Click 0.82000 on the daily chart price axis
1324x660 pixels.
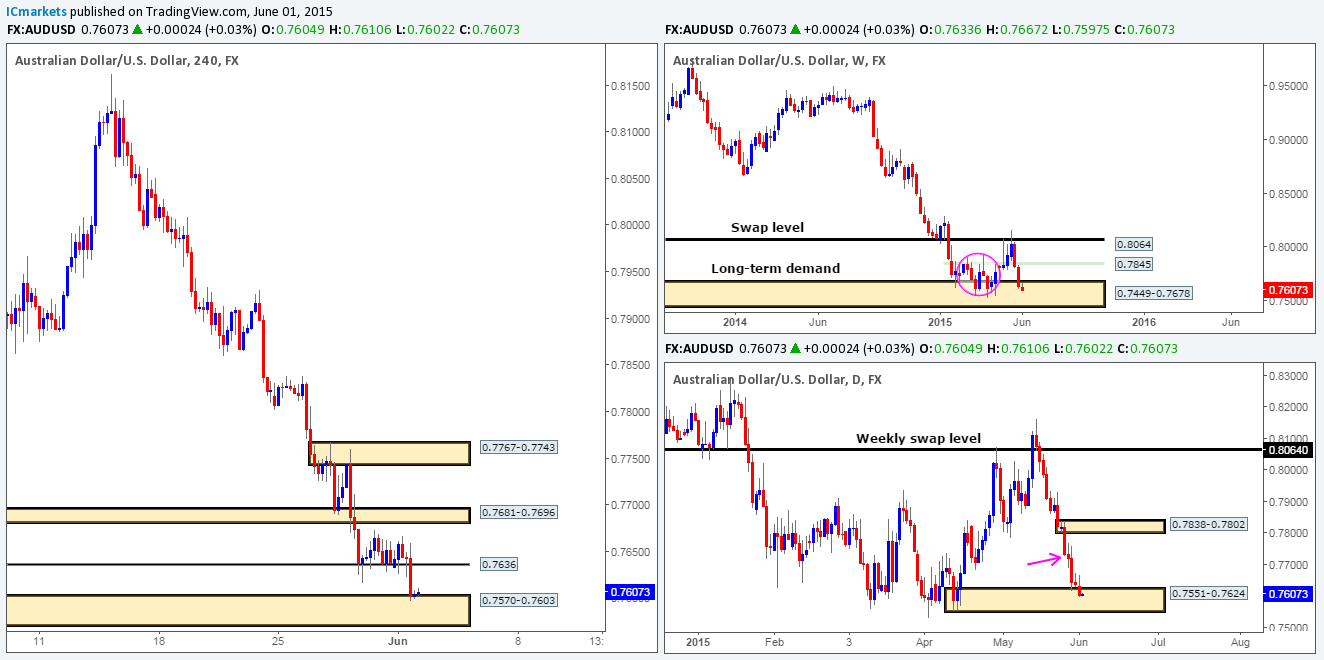click(1290, 407)
